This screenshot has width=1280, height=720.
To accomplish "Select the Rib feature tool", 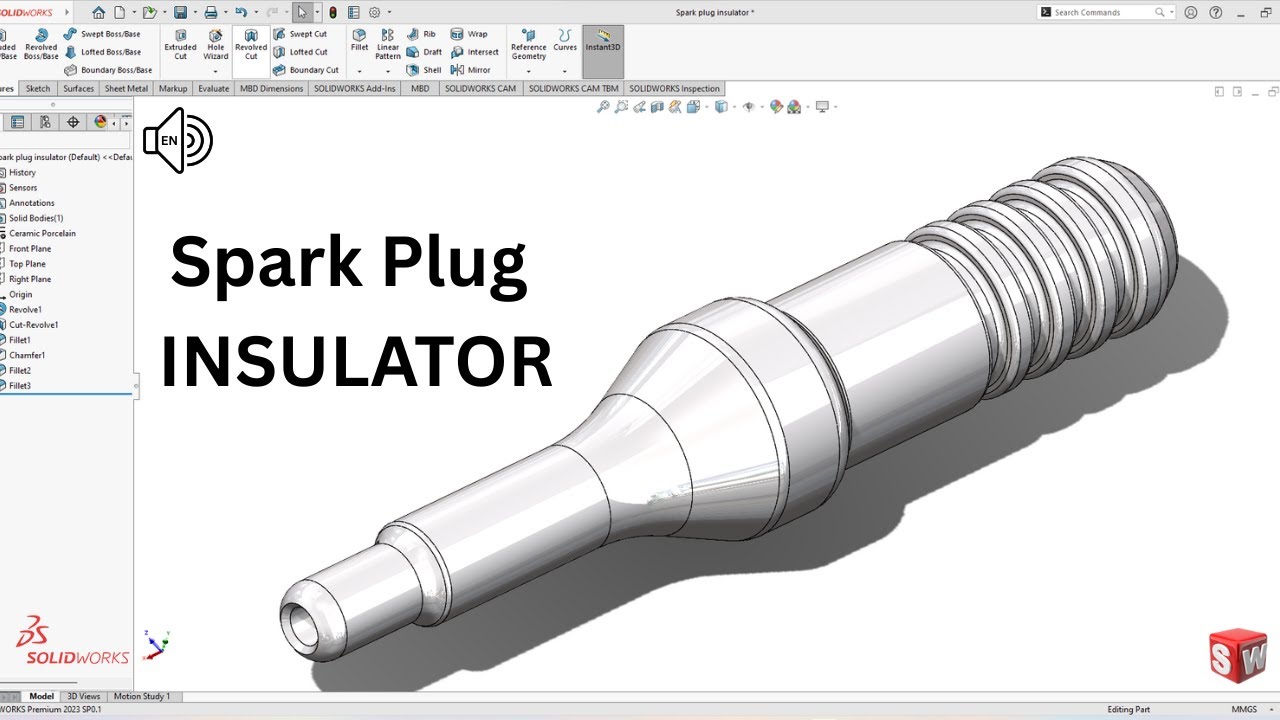I will 421,34.
